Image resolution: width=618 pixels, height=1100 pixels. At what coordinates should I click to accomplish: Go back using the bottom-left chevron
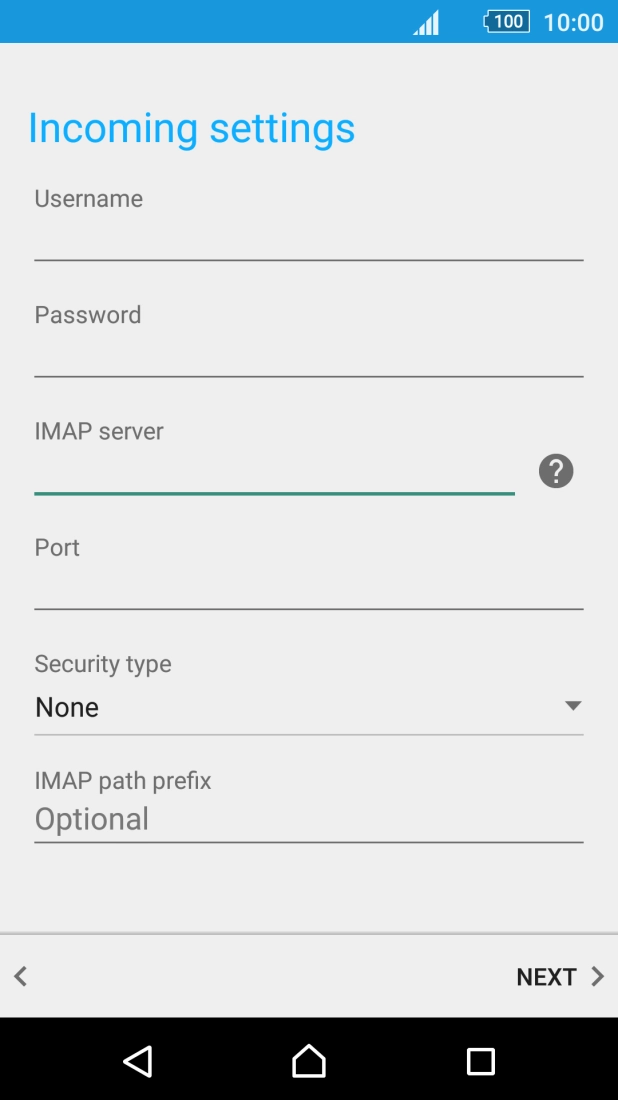(21, 977)
